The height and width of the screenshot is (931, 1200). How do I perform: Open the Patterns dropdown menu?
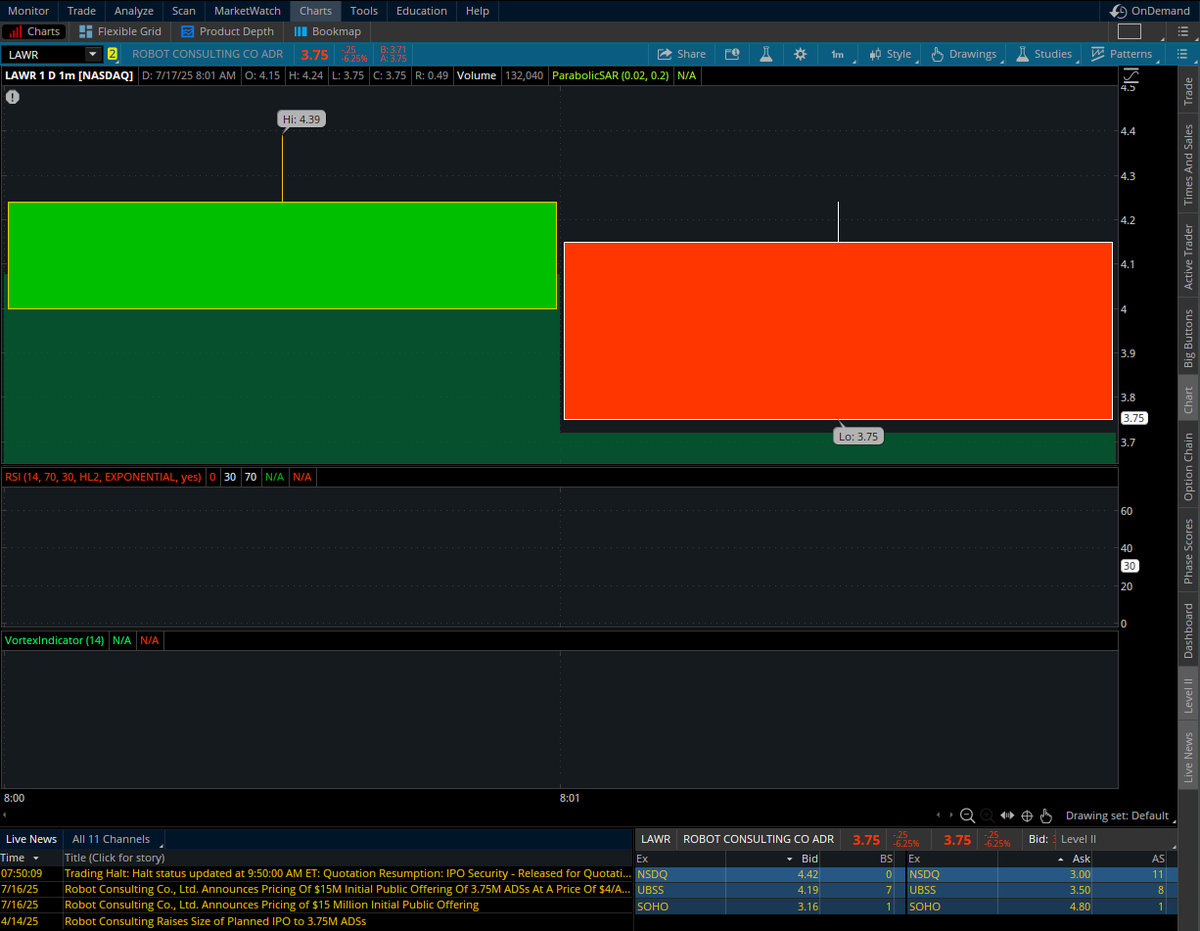point(1123,54)
